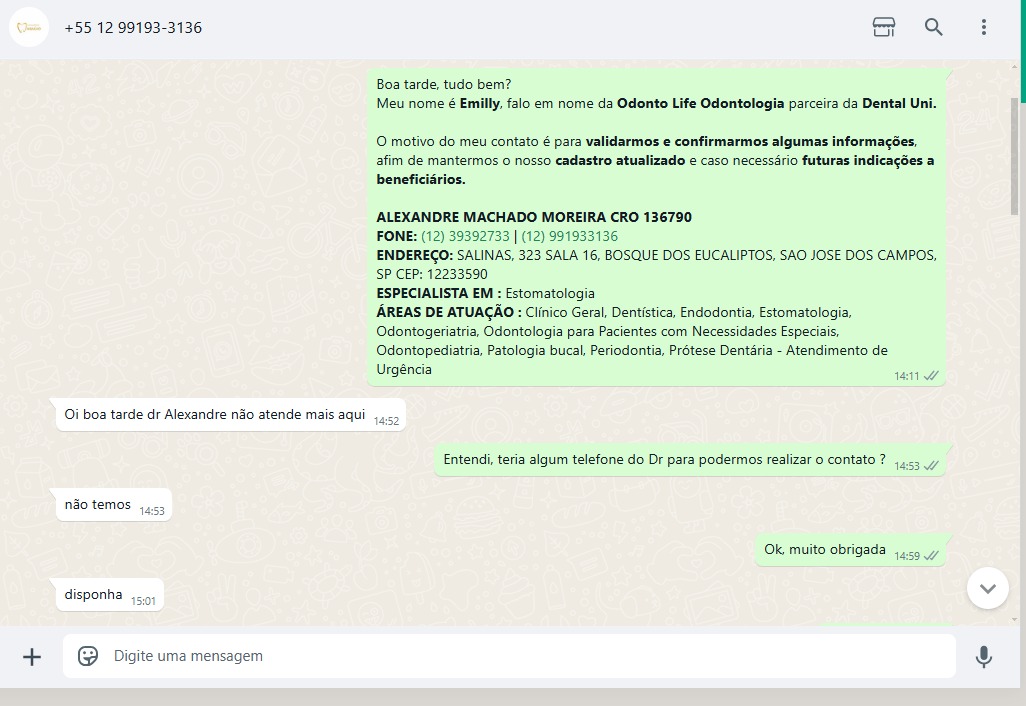Click the 15:01 timestamp beside disponha
The height and width of the screenshot is (706, 1026).
coord(143,601)
